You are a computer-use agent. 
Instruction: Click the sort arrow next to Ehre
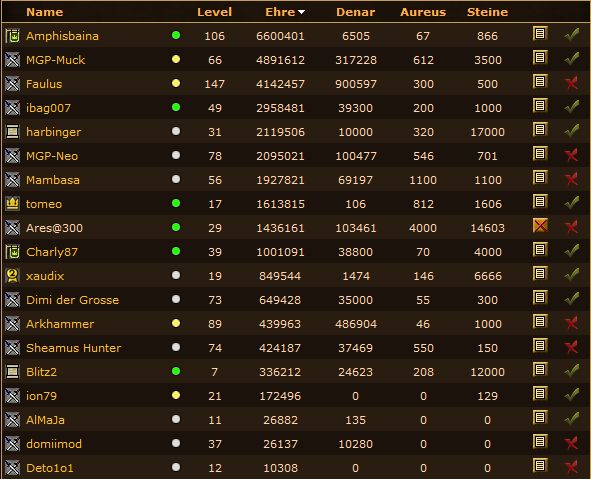click(x=301, y=12)
